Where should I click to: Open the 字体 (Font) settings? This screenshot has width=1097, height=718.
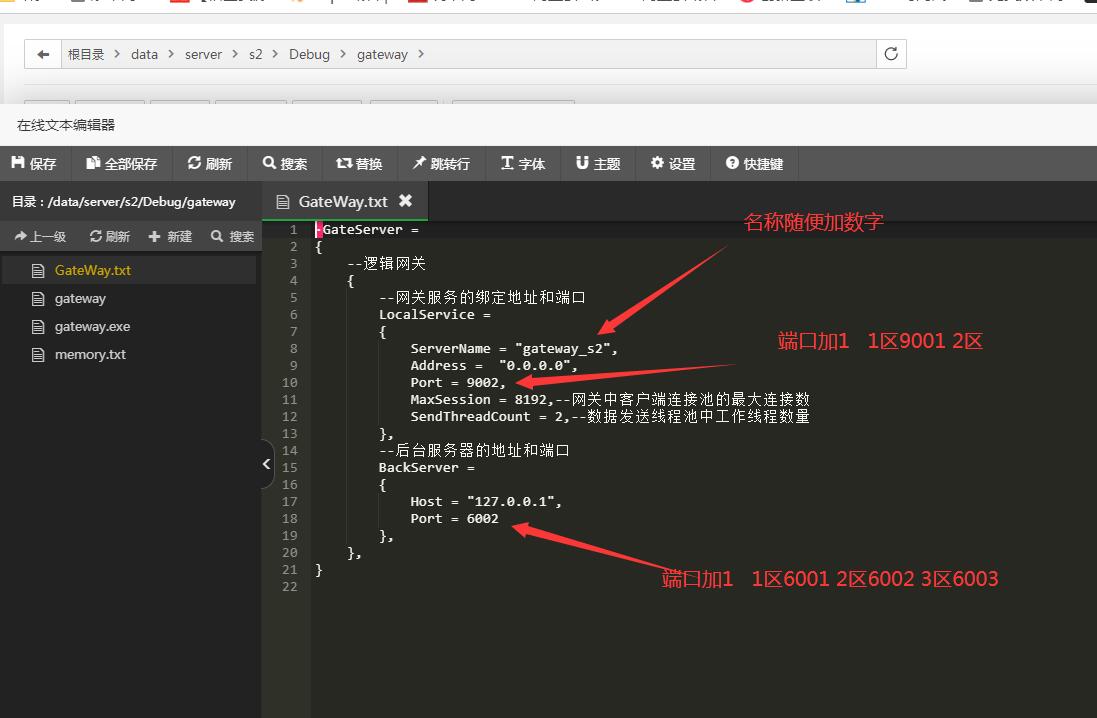(523, 162)
